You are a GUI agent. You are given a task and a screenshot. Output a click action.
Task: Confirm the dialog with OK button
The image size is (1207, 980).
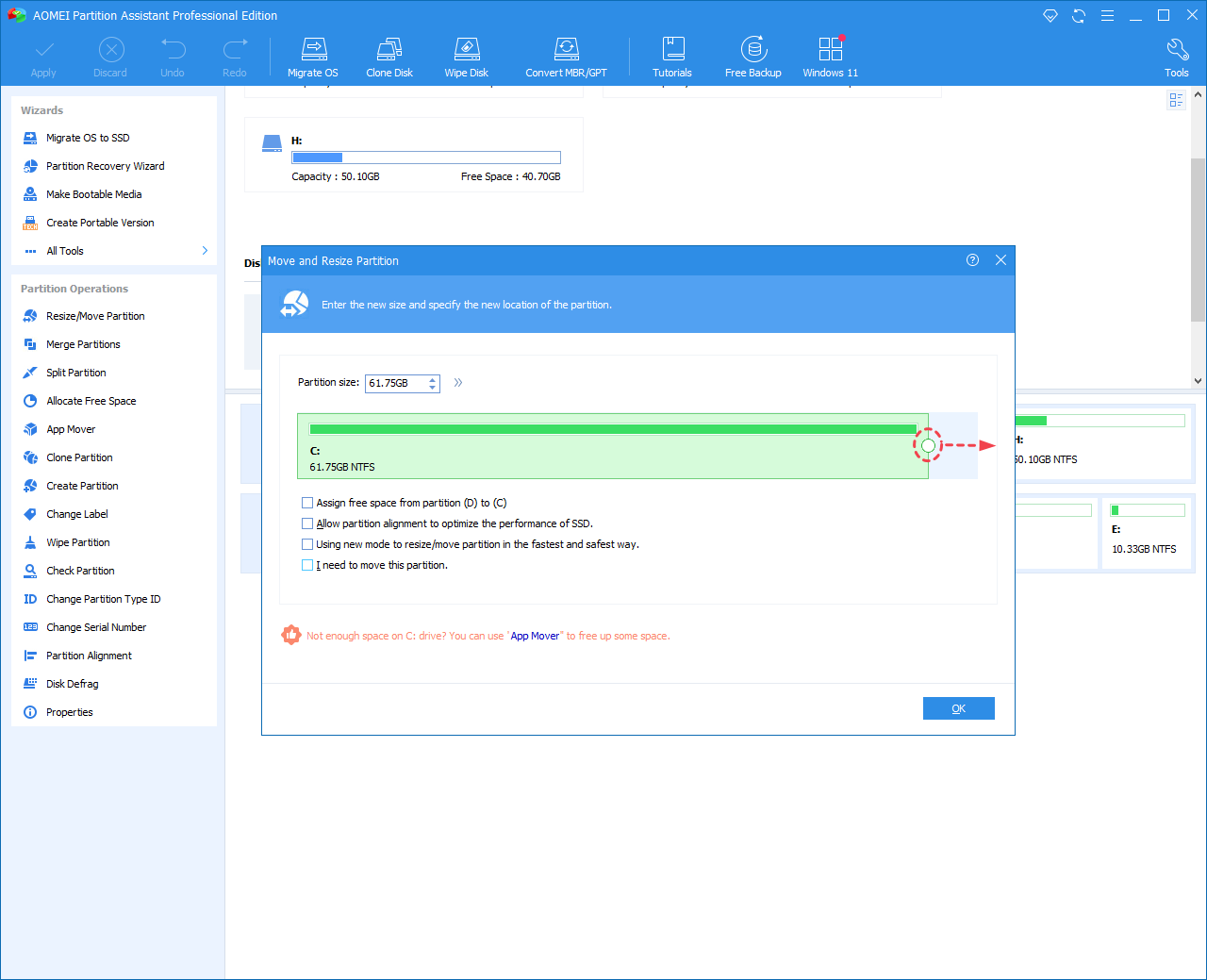959,708
